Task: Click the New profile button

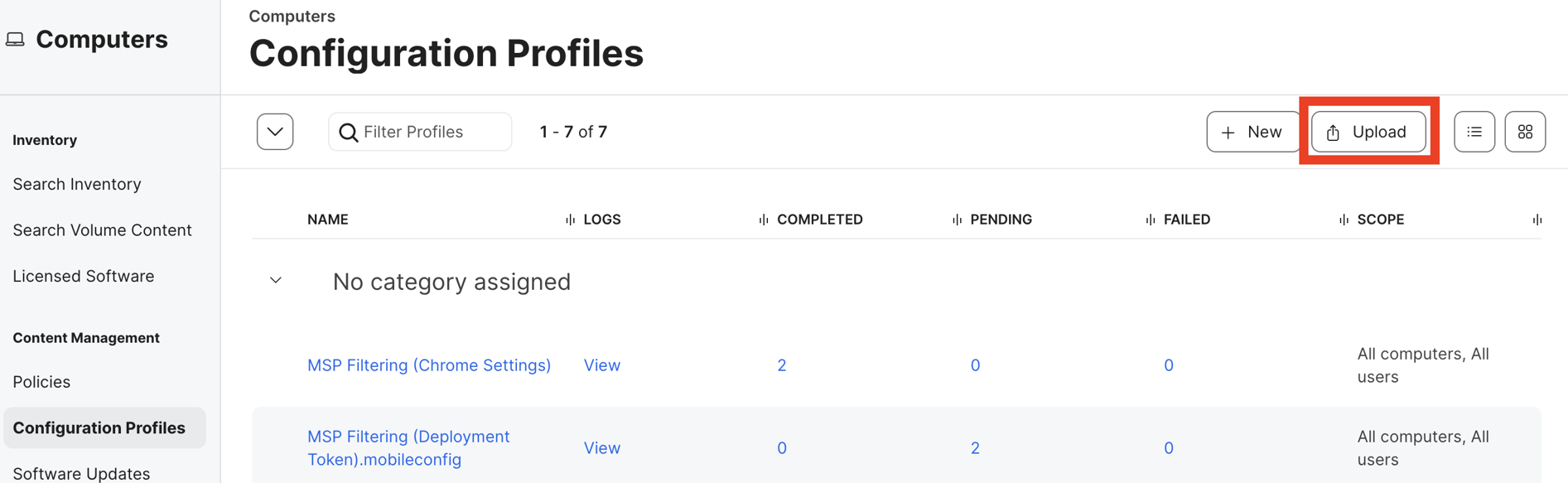Action: [1252, 132]
